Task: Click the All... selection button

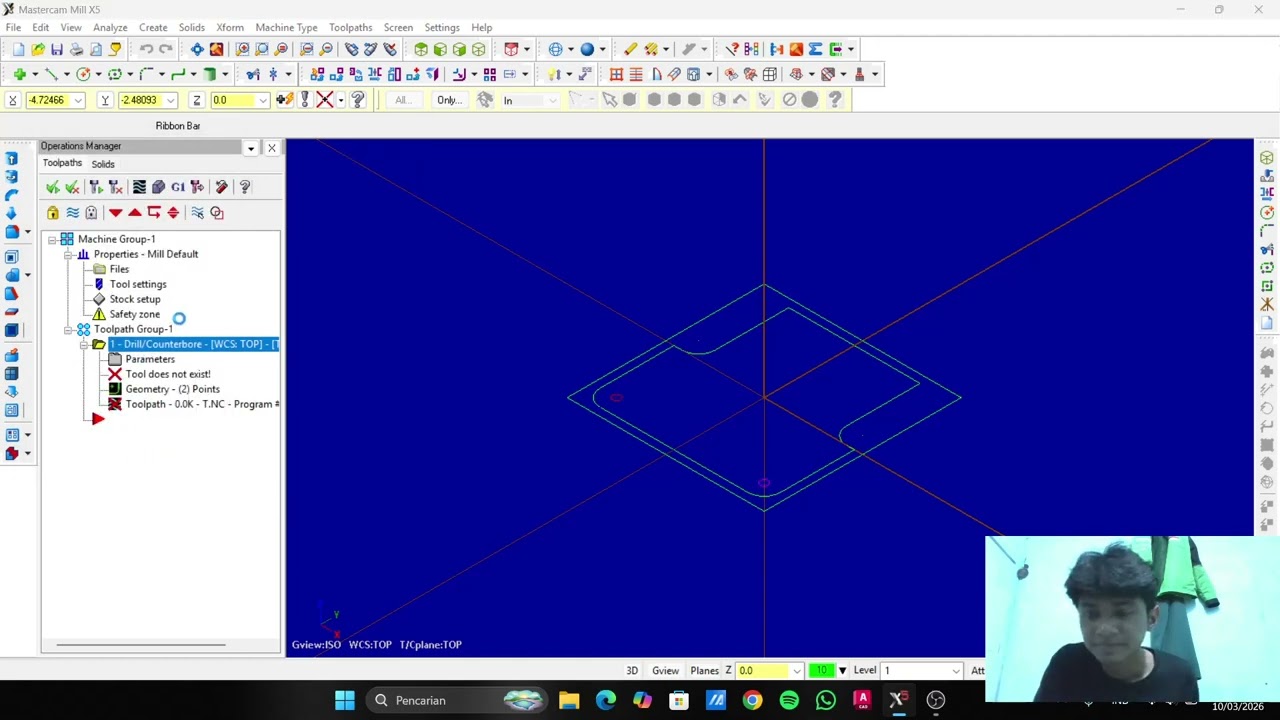Action: [x=402, y=100]
